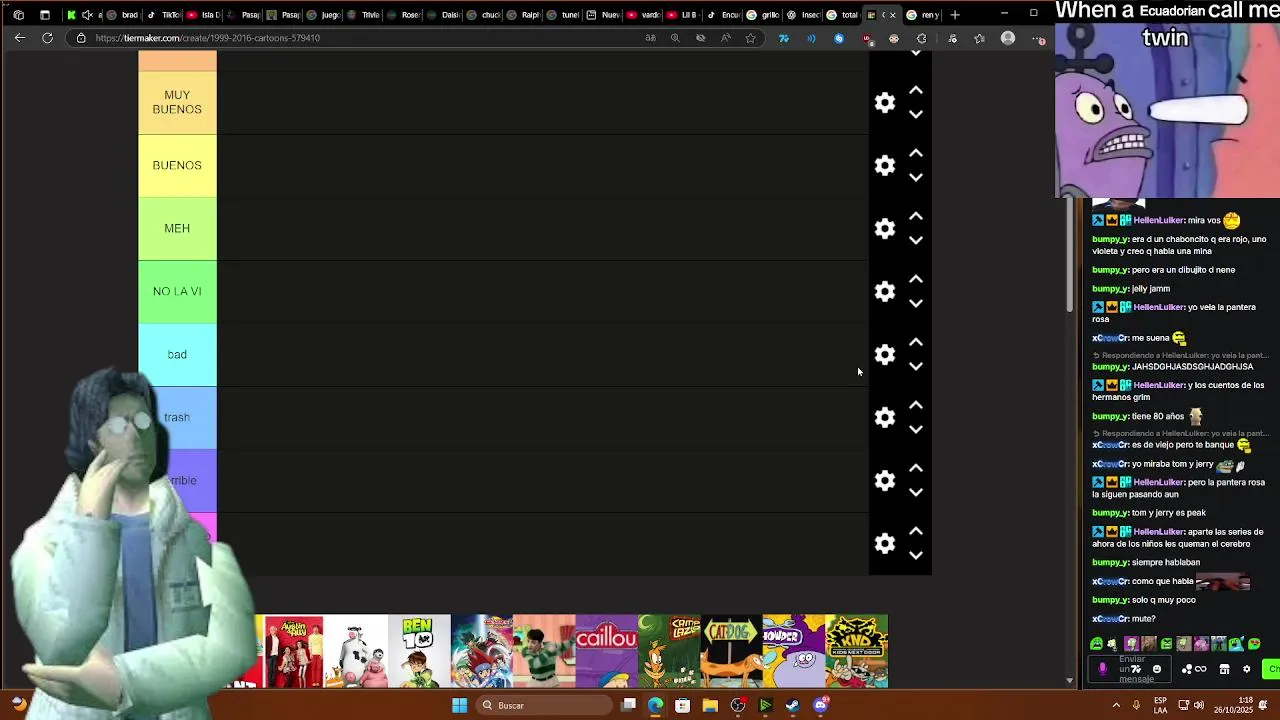Open a new browser tab
This screenshot has width=1280, height=720.
[955, 15]
